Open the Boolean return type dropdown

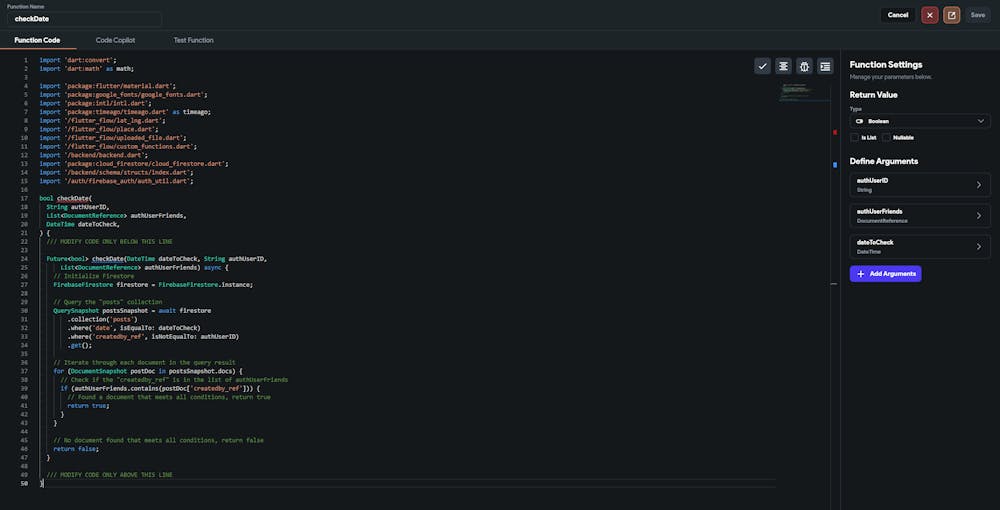(920, 121)
